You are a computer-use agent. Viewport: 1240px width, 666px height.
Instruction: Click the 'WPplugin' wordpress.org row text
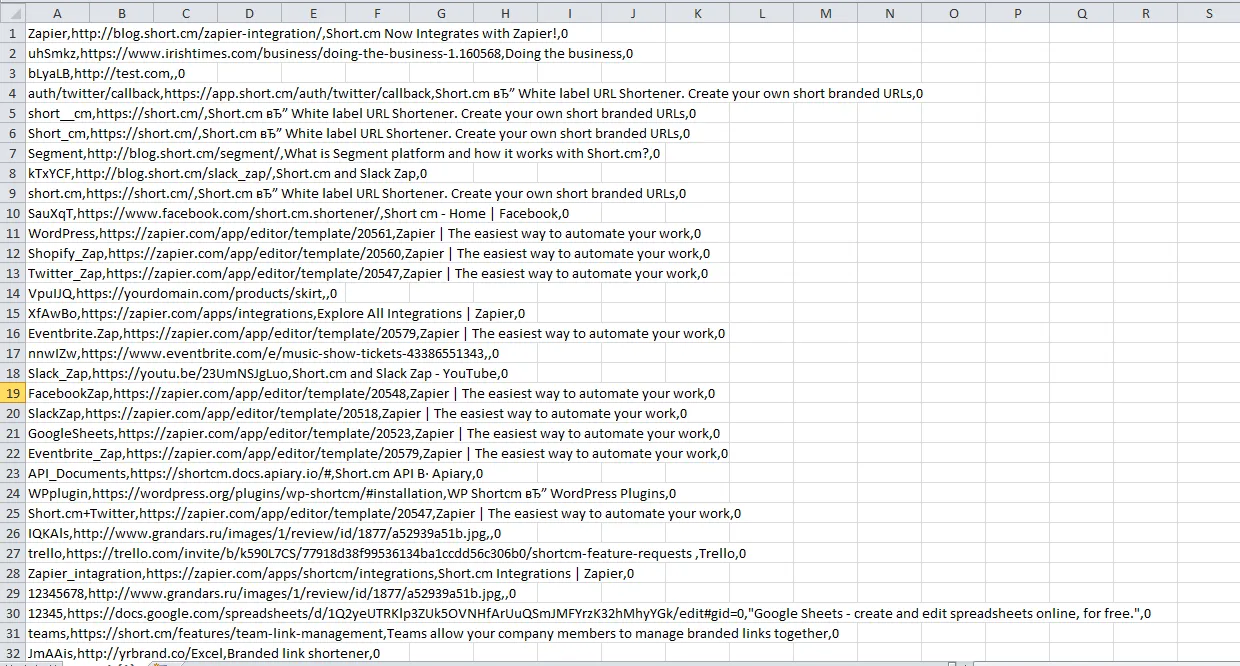coord(352,493)
